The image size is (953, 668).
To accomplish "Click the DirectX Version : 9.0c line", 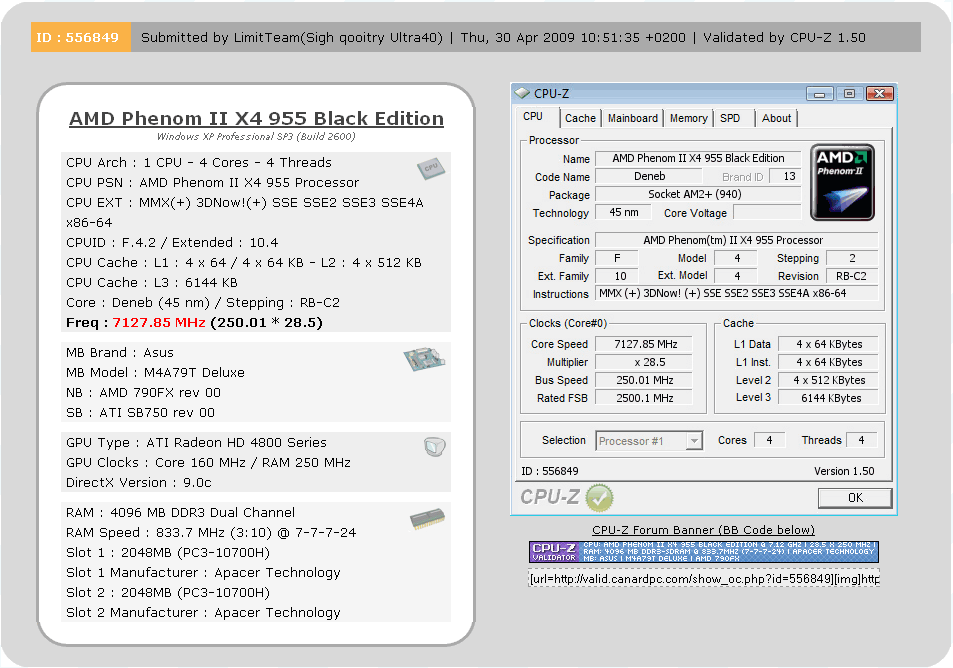I will [139, 483].
